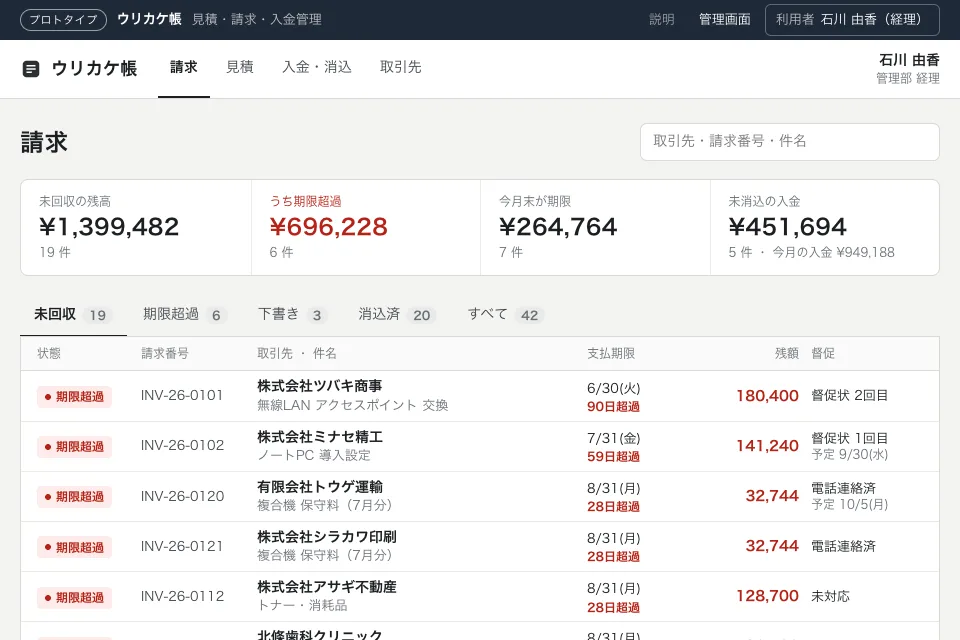Click the 督促状 1回目 reminder status
960x640 pixels.
850,438
